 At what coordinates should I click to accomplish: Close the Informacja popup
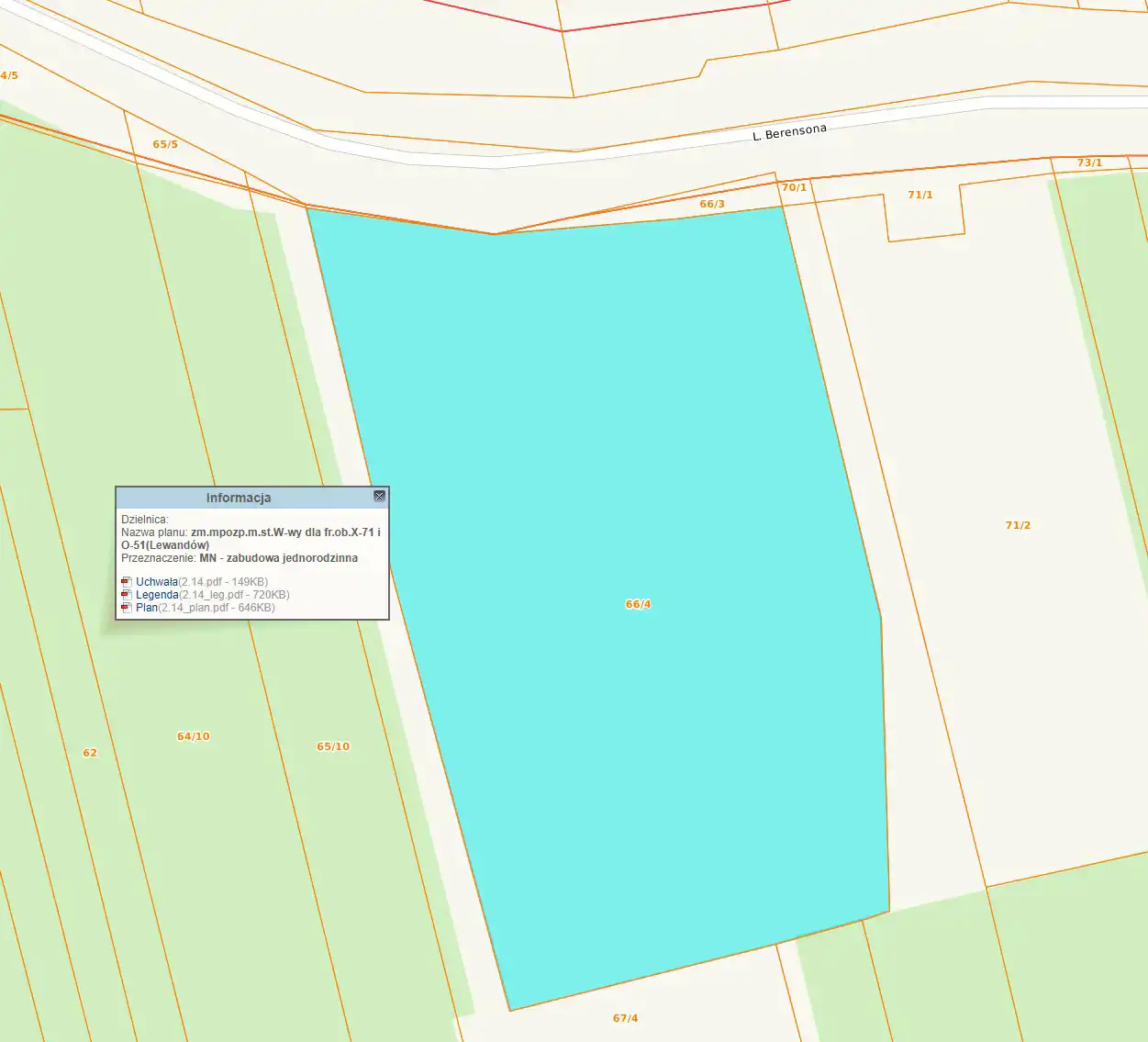point(379,497)
